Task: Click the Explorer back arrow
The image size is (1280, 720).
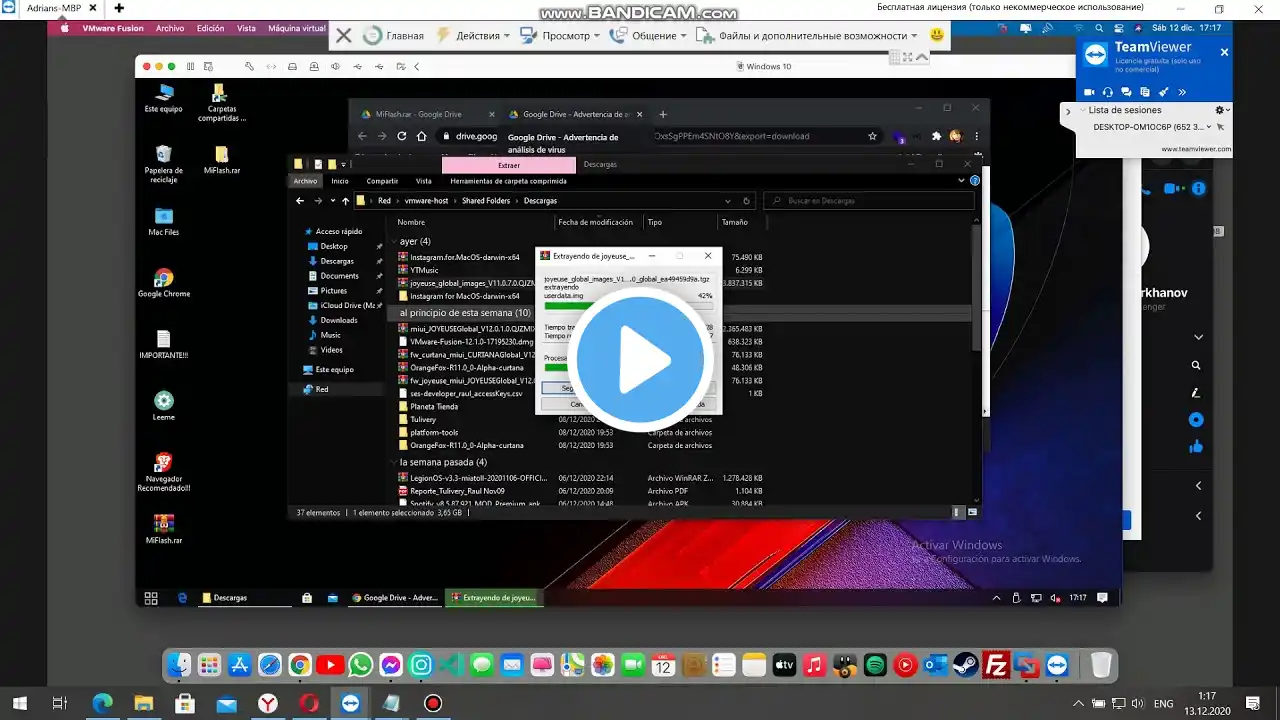Action: tap(300, 201)
